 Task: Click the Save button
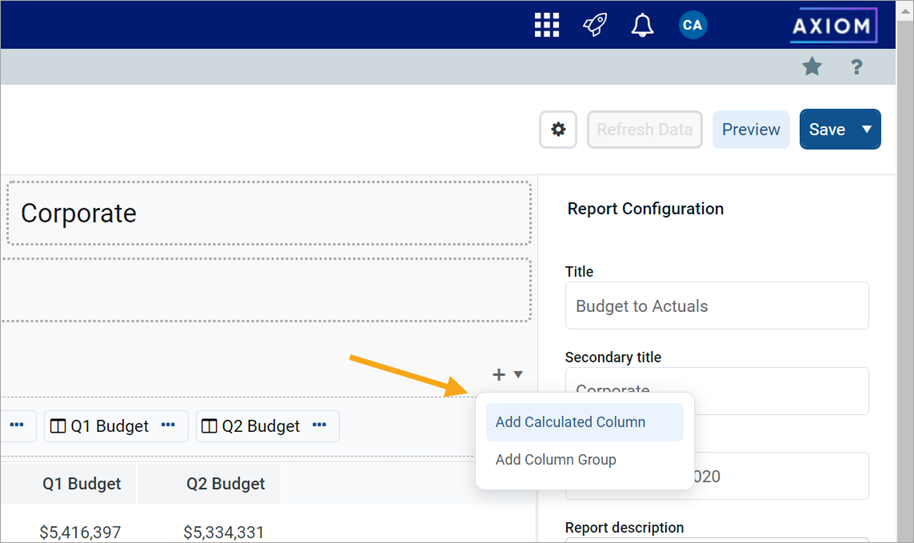(826, 129)
